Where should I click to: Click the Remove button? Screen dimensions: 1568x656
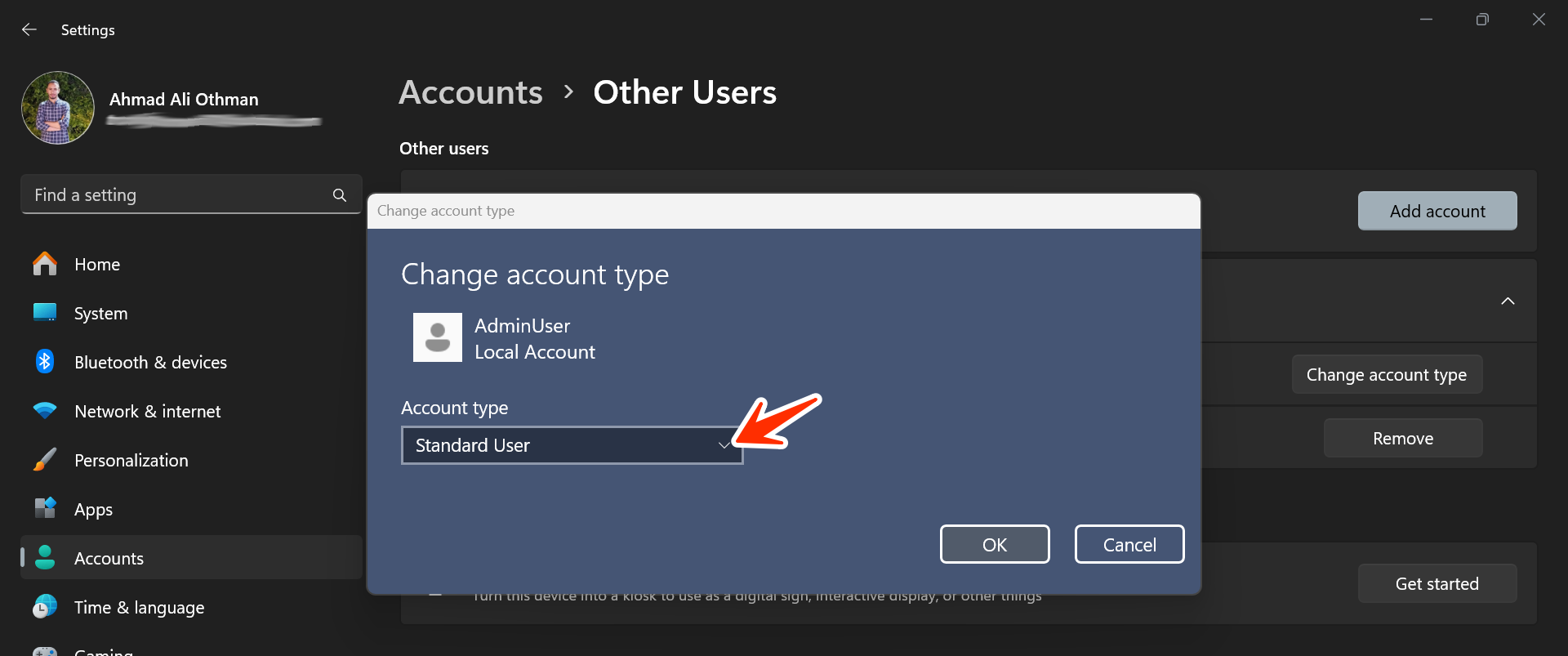1402,439
